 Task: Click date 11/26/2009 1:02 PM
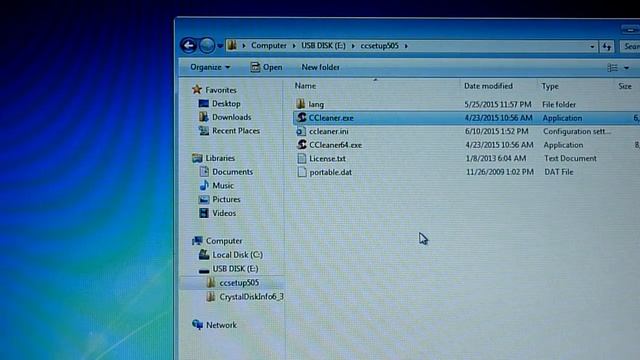tap(500, 172)
